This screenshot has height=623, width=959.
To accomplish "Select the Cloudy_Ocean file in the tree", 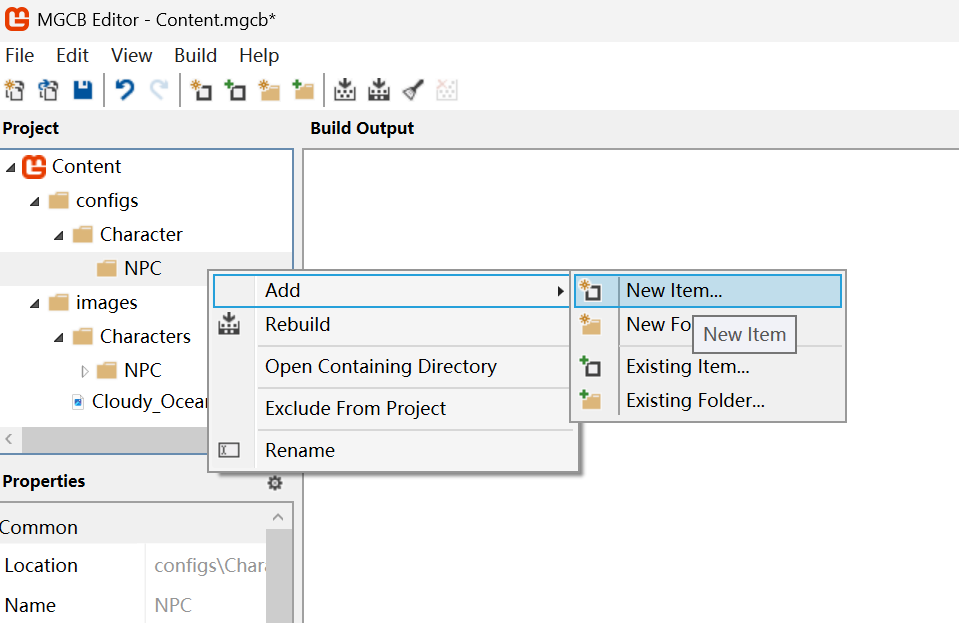I will click(x=150, y=402).
